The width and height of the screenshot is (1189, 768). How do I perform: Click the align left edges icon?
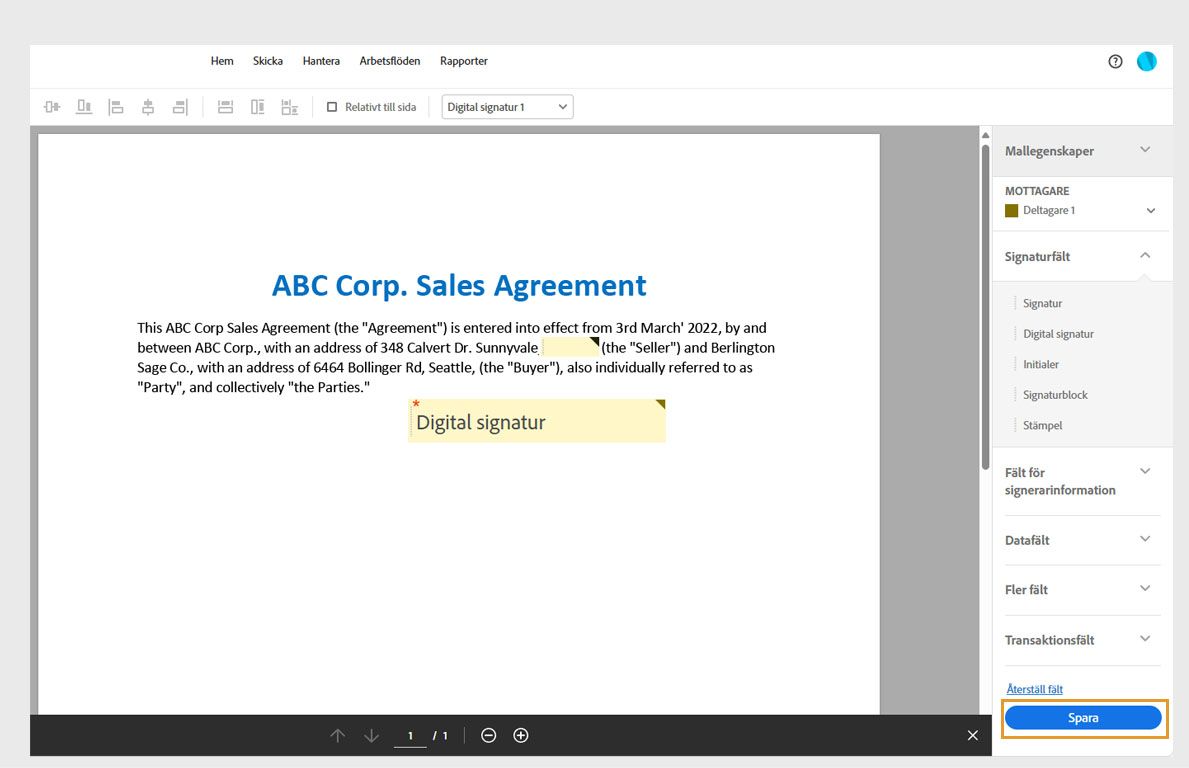click(115, 107)
